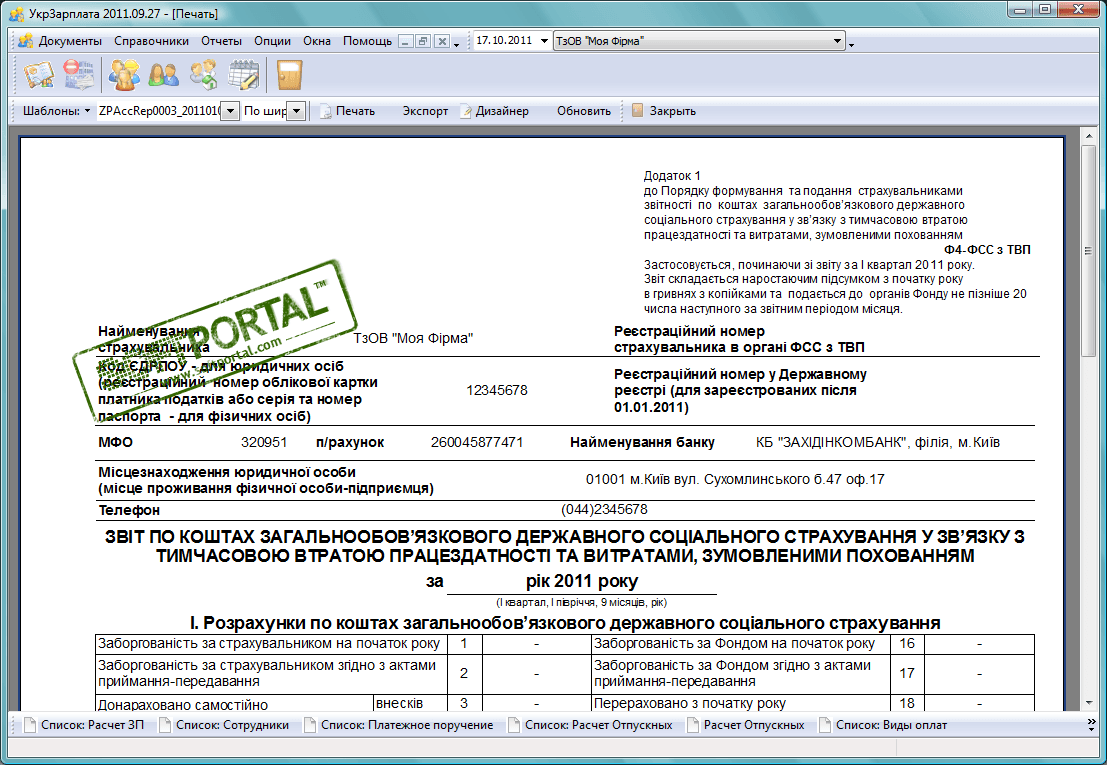
Task: Open the Помощь menu
Action: [367, 41]
